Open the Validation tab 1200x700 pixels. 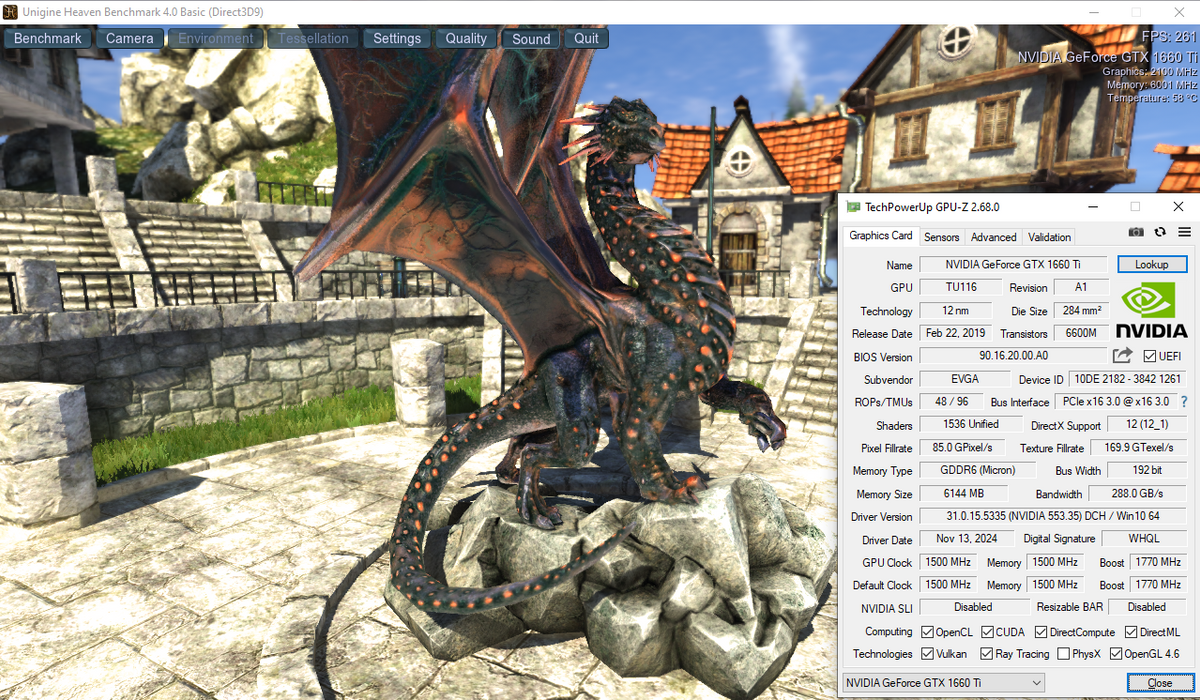coord(1049,237)
